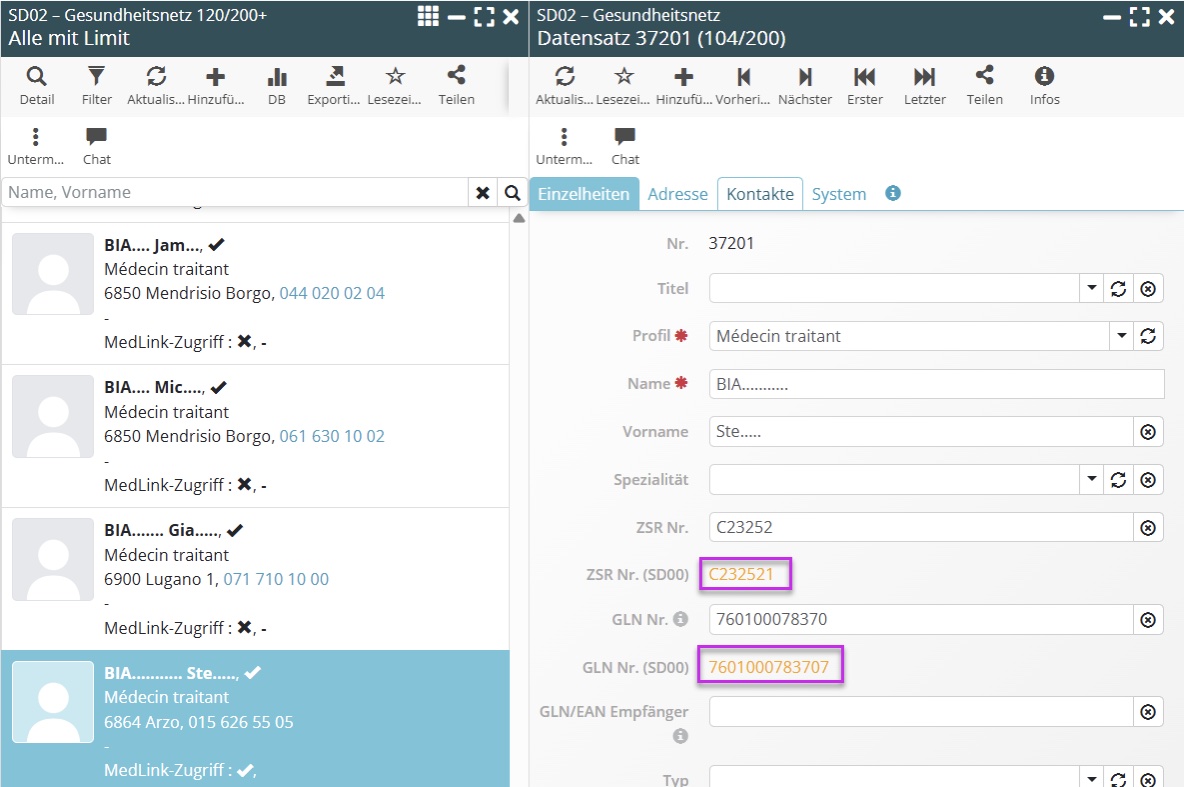Export the list with Exportieren icon

(334, 86)
